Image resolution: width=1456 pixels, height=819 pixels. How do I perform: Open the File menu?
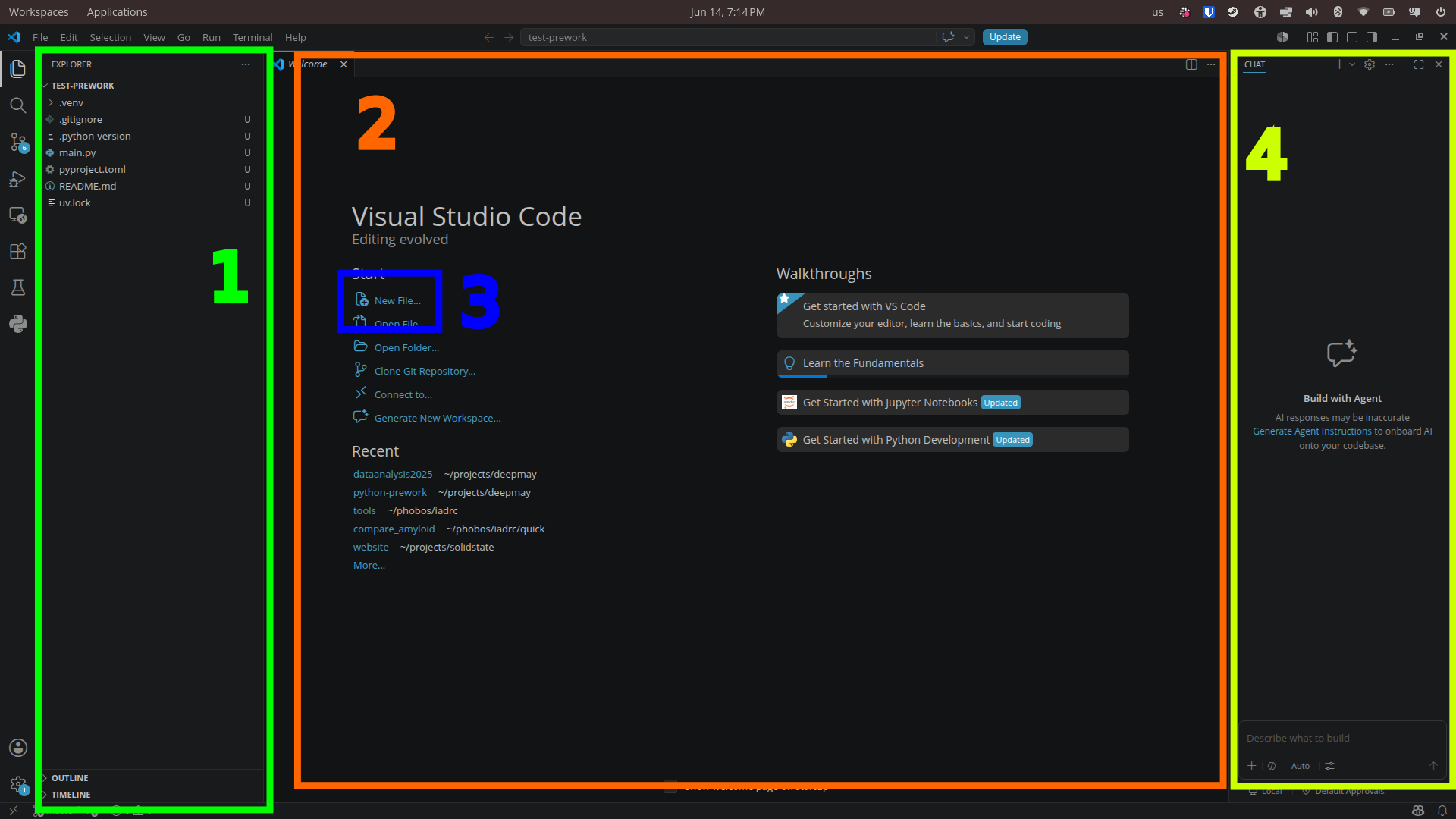[x=40, y=37]
